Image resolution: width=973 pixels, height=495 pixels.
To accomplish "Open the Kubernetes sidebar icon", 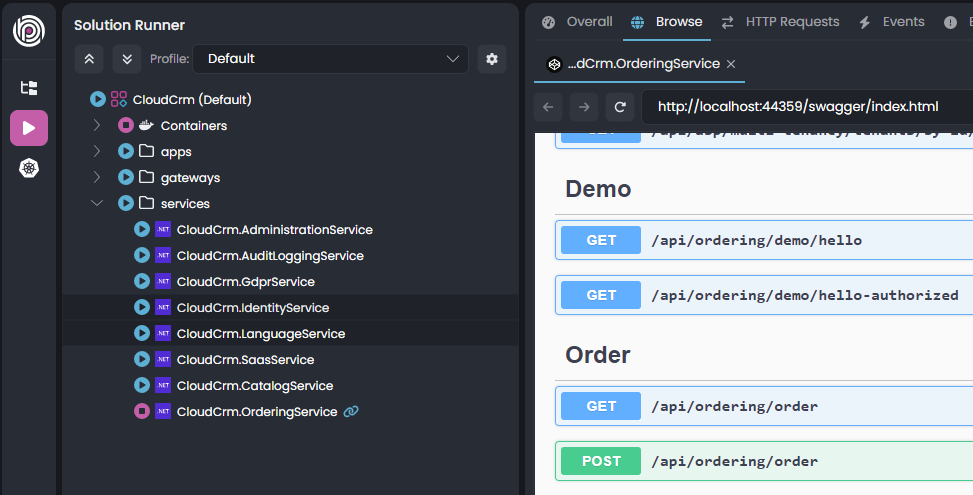I will (x=29, y=168).
